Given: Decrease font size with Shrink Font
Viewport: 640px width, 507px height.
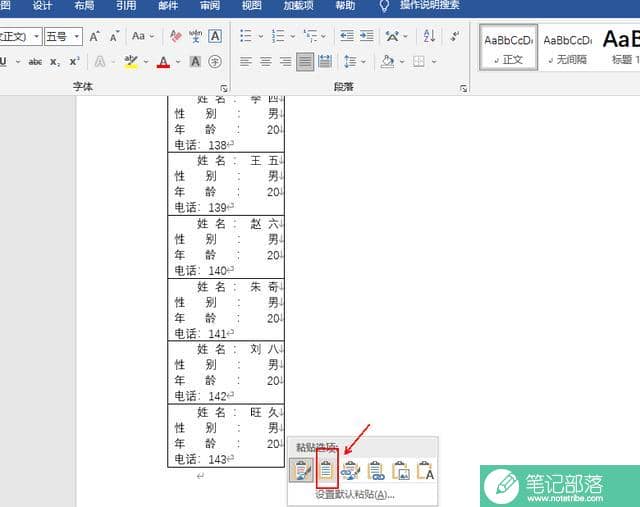Looking at the screenshot, I should [x=114, y=37].
